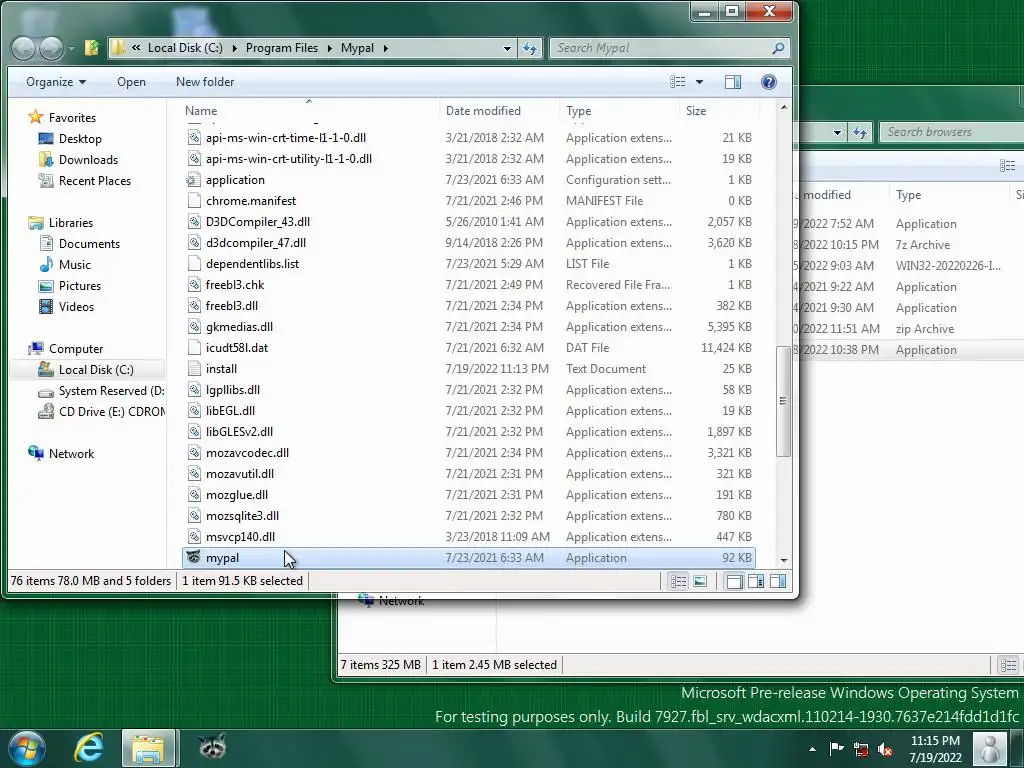This screenshot has height=768, width=1024.
Task: Open Documents library
Action: click(89, 244)
